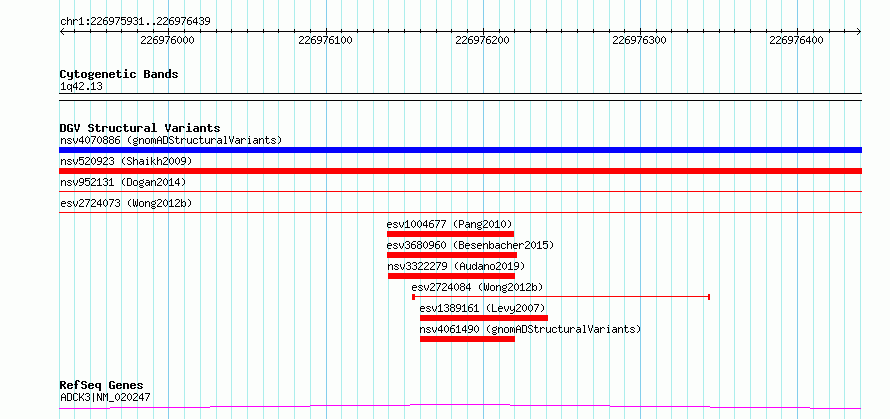Screen dimensions: 890x419
Task: Click the red bar under esv3680960
Action: click(452, 255)
